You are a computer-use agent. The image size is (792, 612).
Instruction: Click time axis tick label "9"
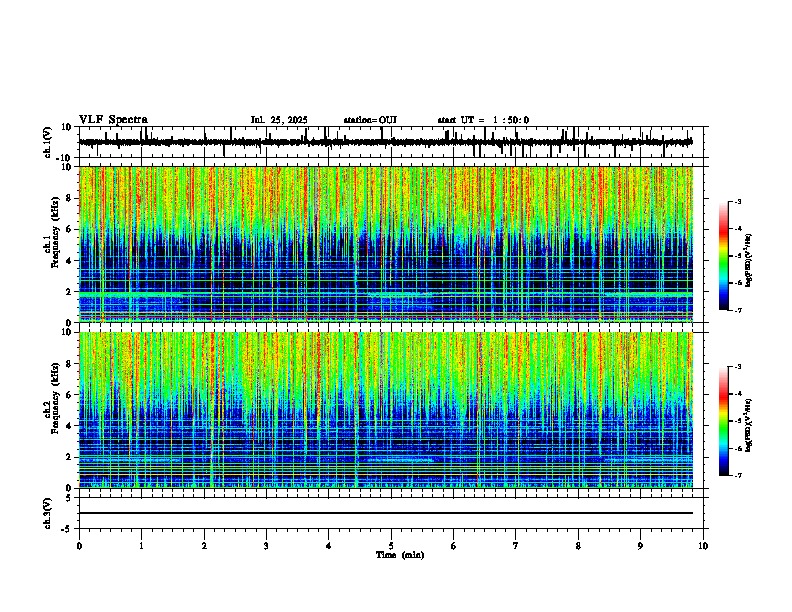640,546
